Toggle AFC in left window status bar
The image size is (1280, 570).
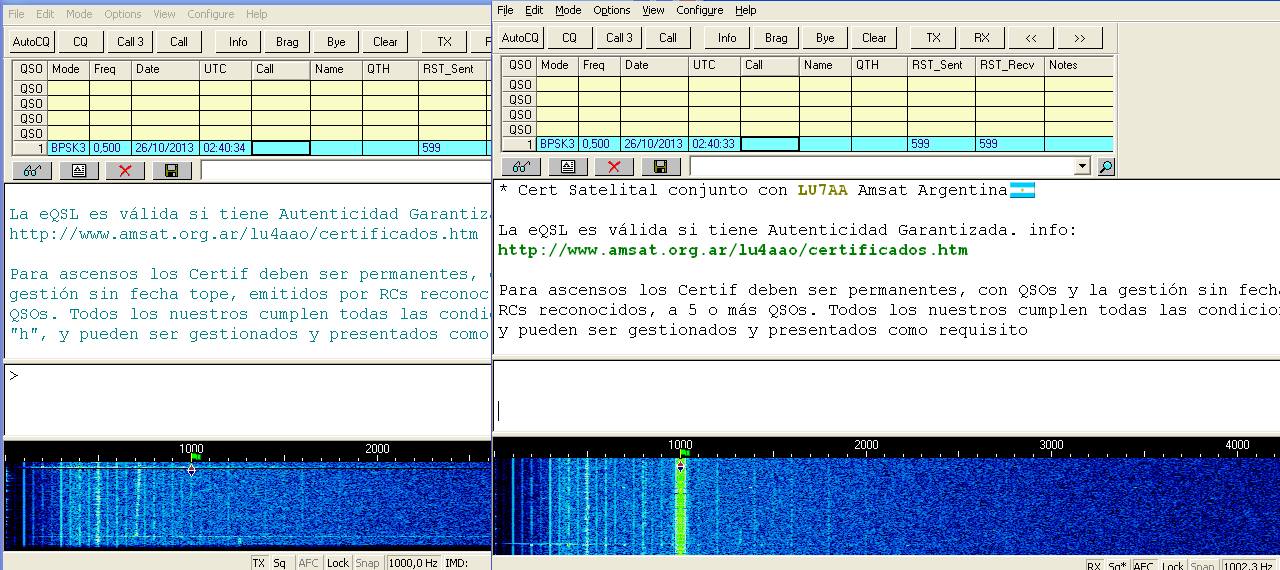[309, 563]
